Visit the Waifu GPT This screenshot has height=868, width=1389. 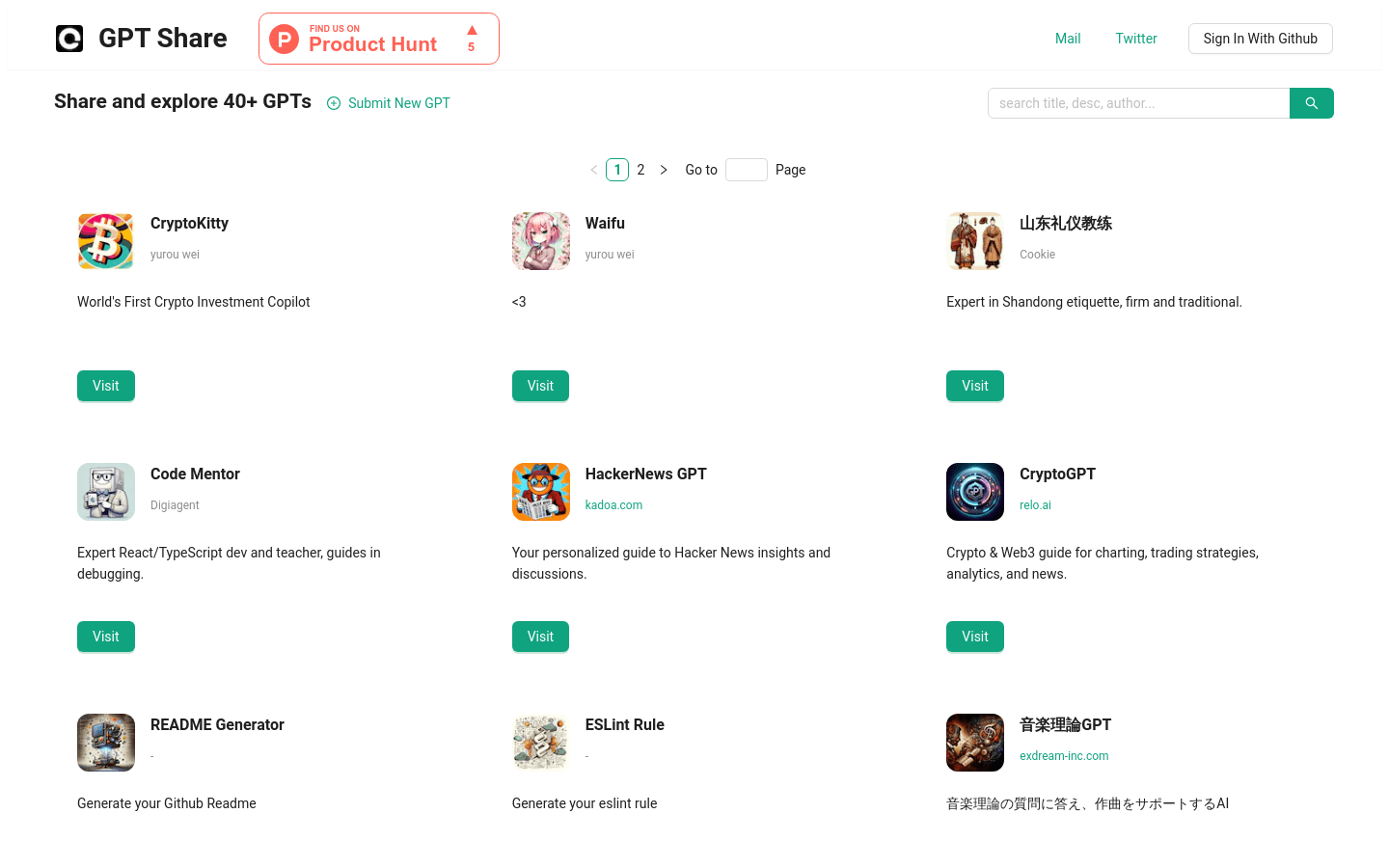(x=540, y=386)
